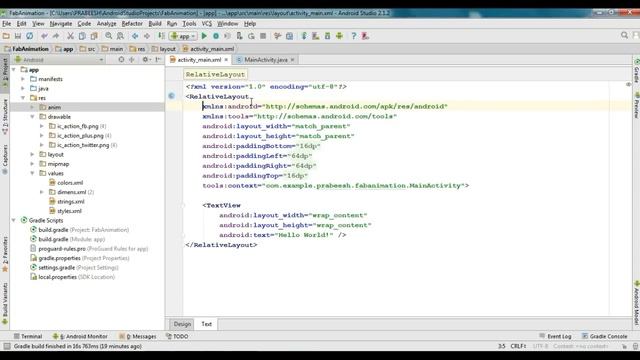Click the Copy toolbar icon

(82, 36)
